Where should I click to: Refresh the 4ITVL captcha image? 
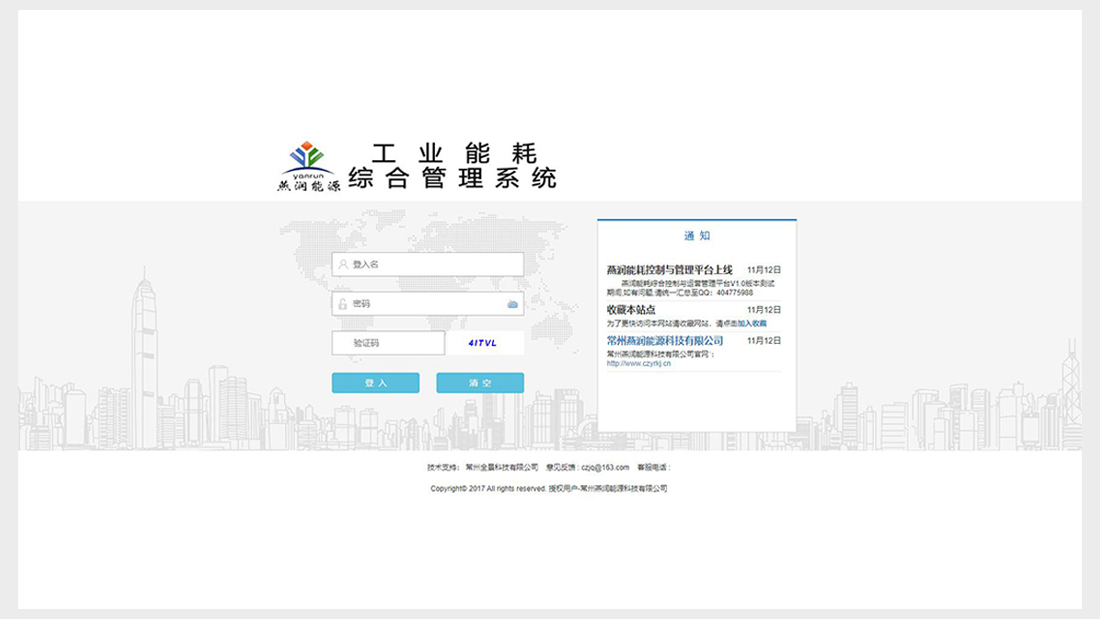(483, 343)
